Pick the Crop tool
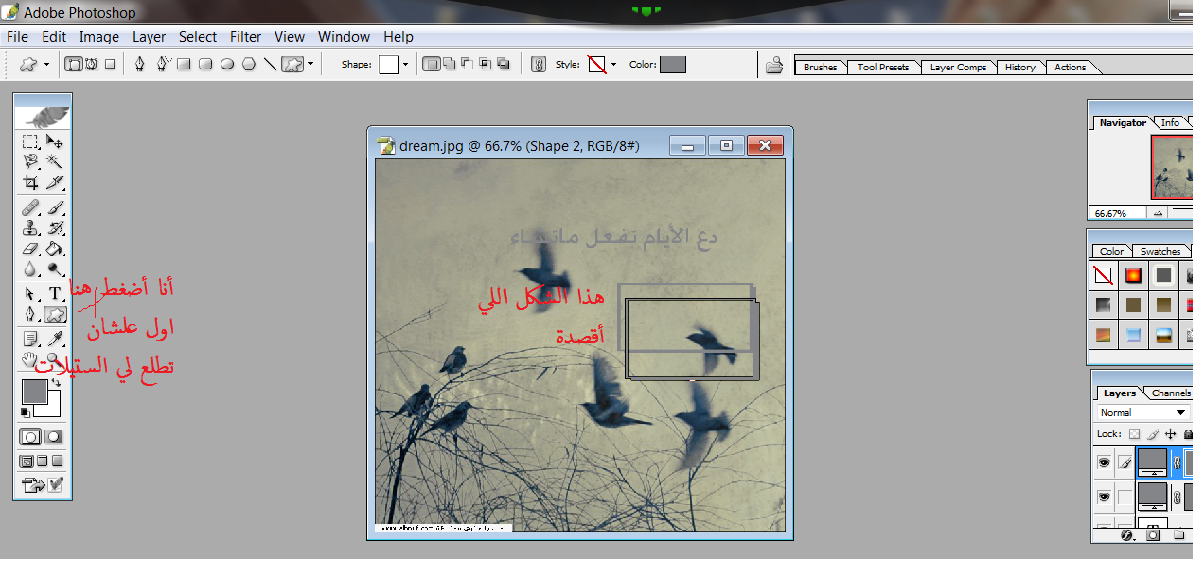The width and height of the screenshot is (1197, 562). (x=31, y=183)
